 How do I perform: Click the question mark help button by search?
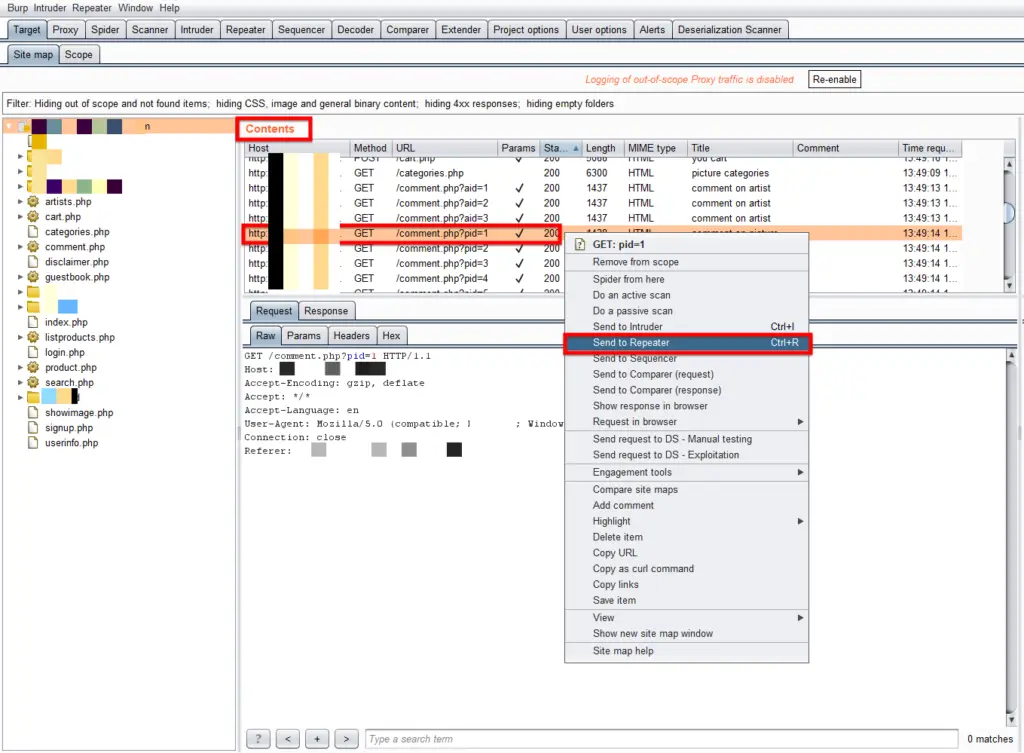pyautogui.click(x=259, y=739)
